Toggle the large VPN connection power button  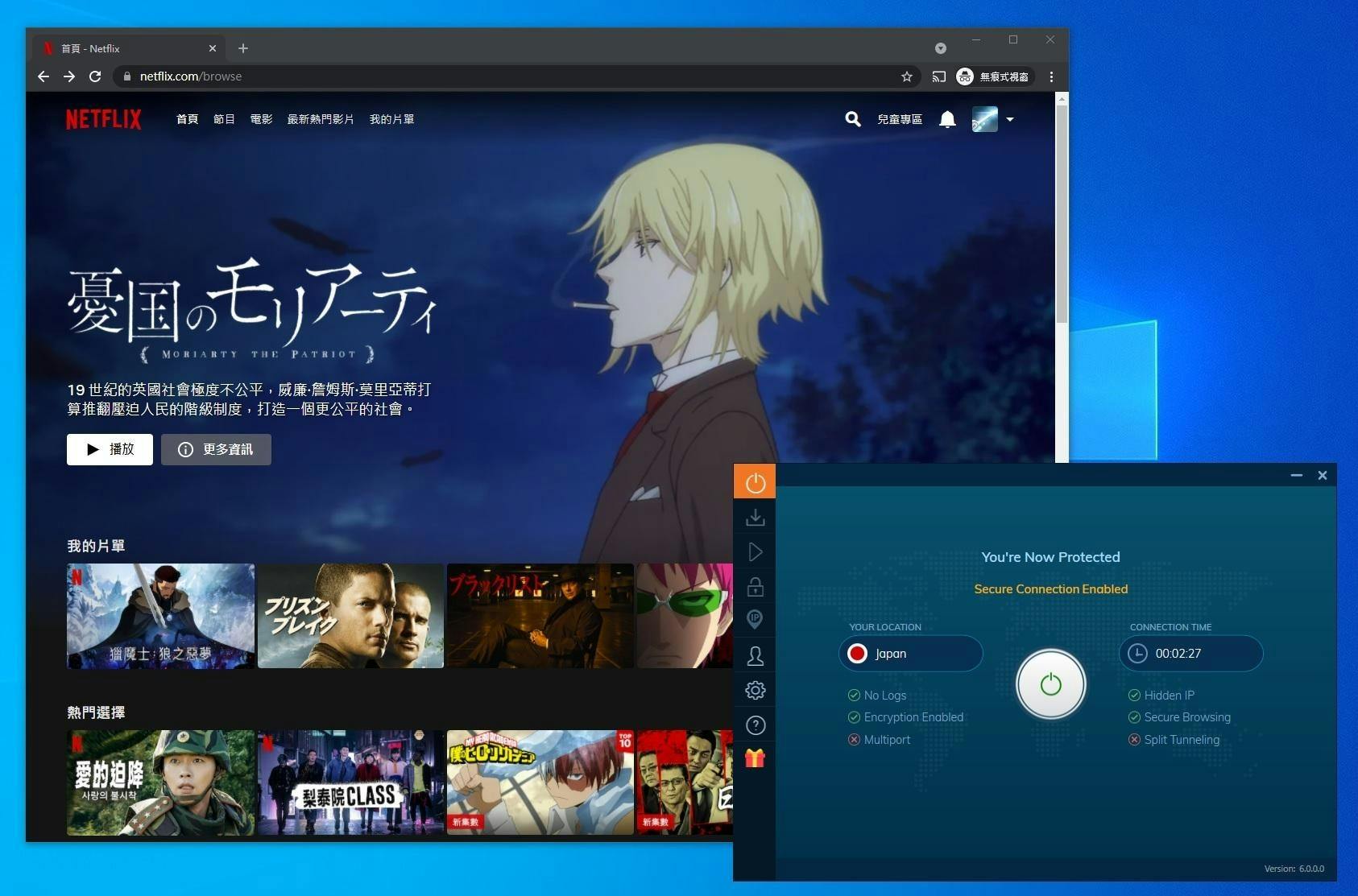[1050, 684]
